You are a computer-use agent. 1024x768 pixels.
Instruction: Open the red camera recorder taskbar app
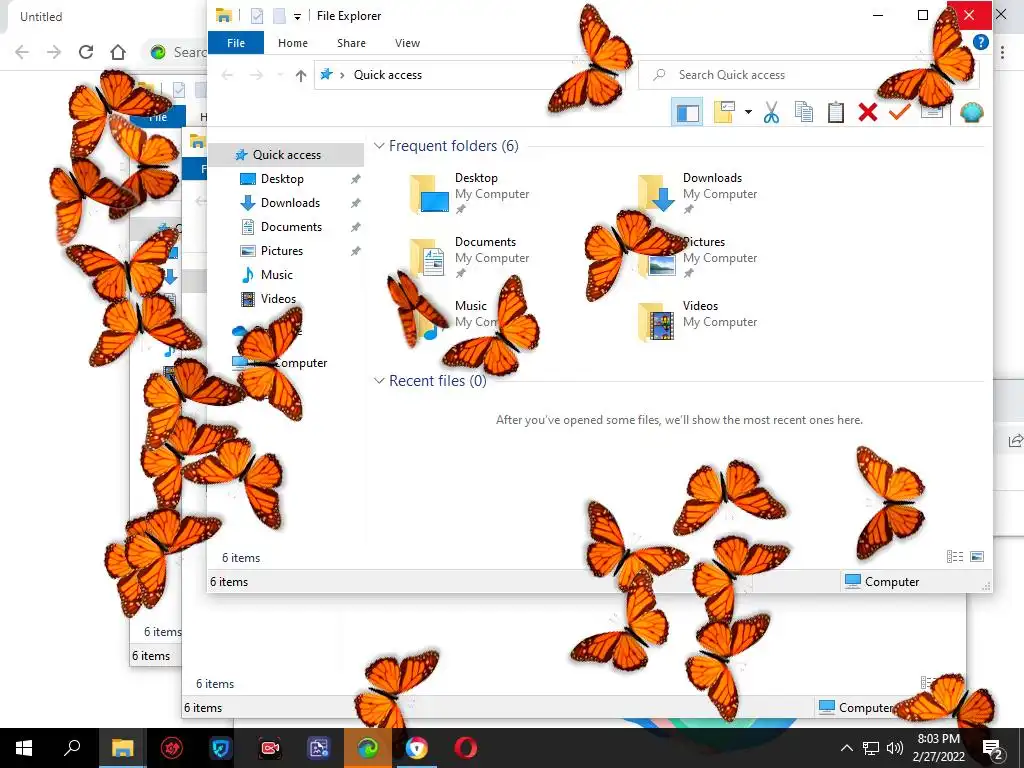pyautogui.click(x=270, y=748)
